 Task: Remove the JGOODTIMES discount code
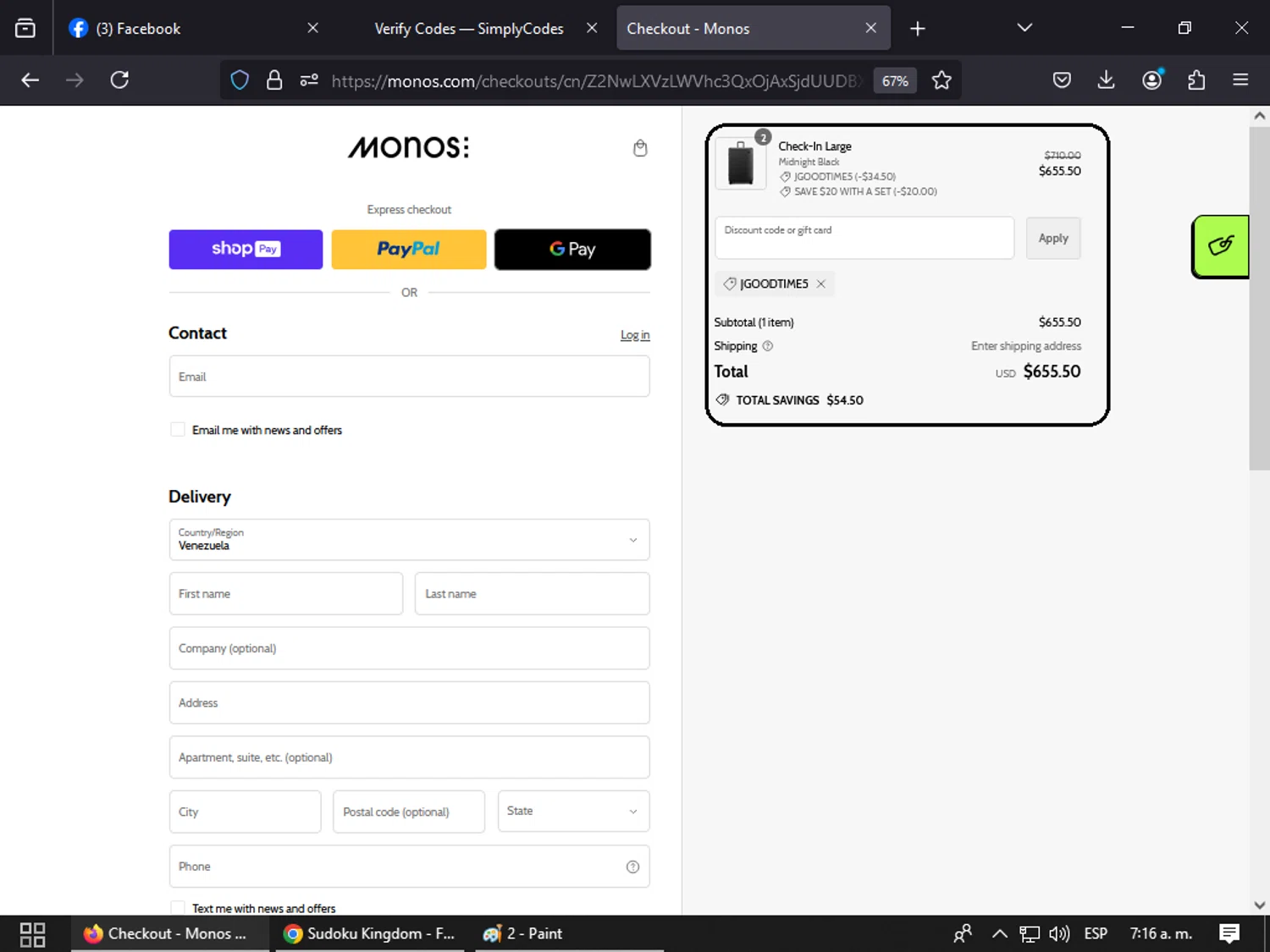pos(820,284)
